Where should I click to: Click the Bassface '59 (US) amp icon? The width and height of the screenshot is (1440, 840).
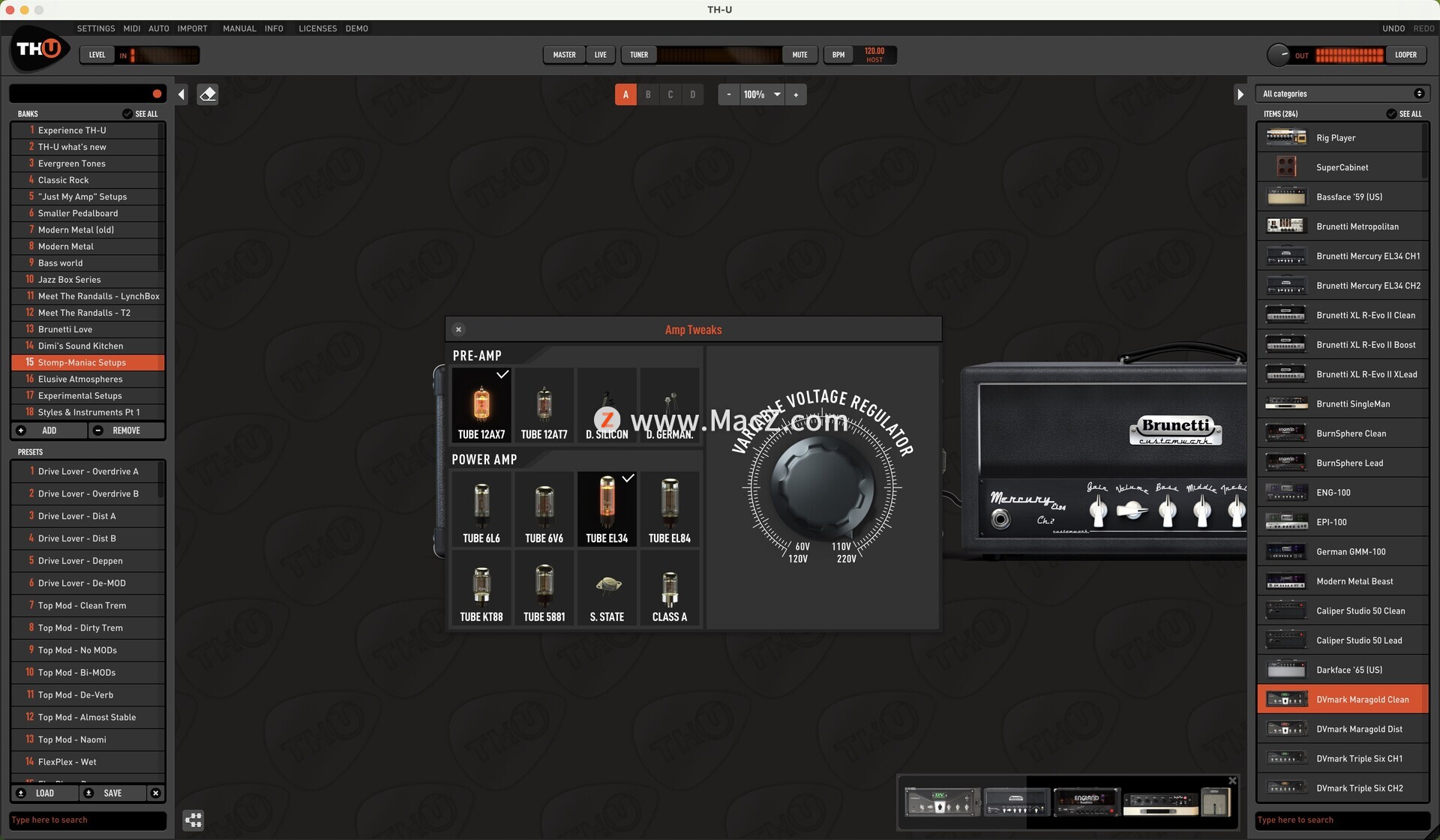tap(1285, 196)
